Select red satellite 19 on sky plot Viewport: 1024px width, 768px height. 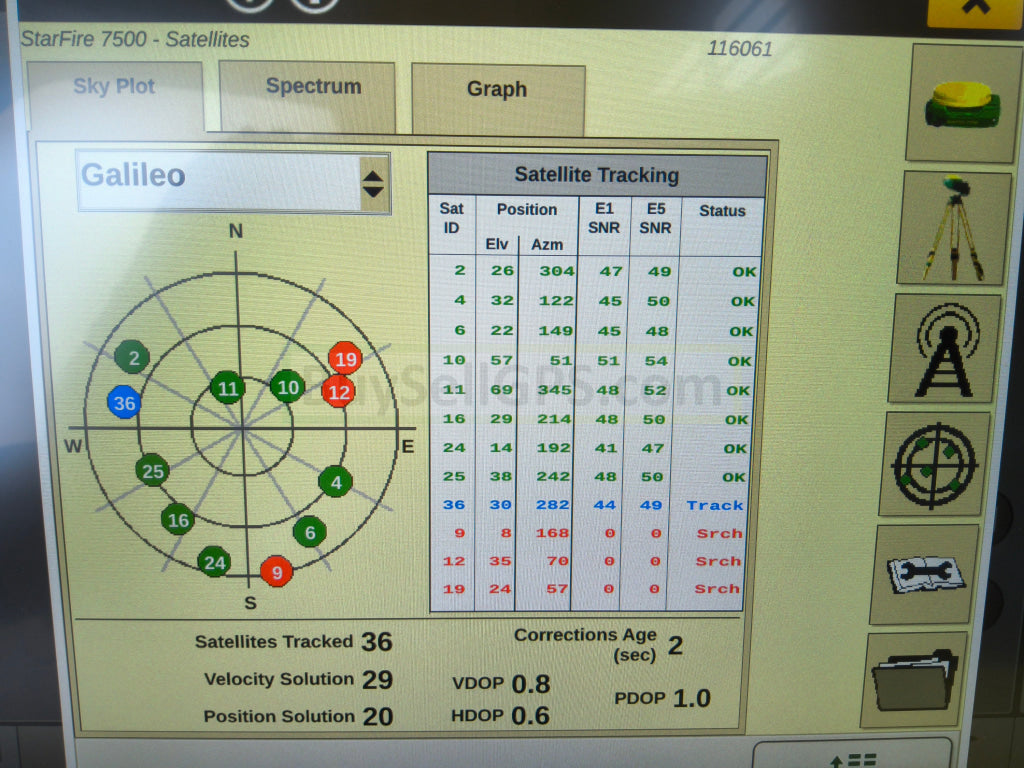point(345,359)
